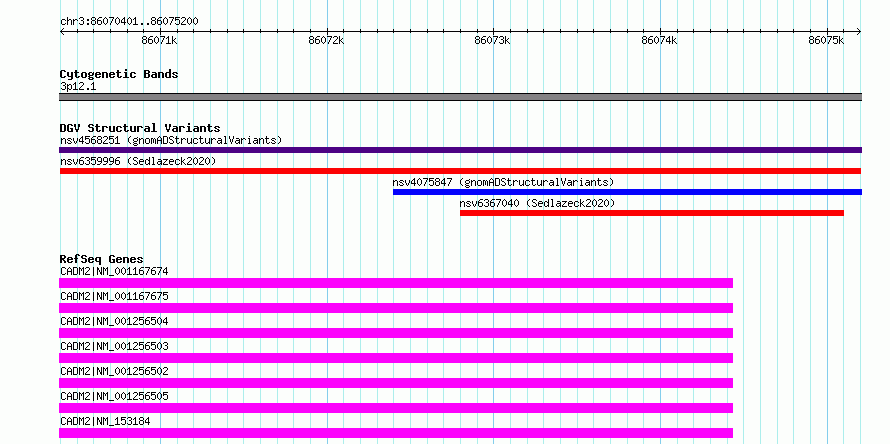
Task: Open the CADM2|NM_153184 gene label
Action: tap(105, 421)
